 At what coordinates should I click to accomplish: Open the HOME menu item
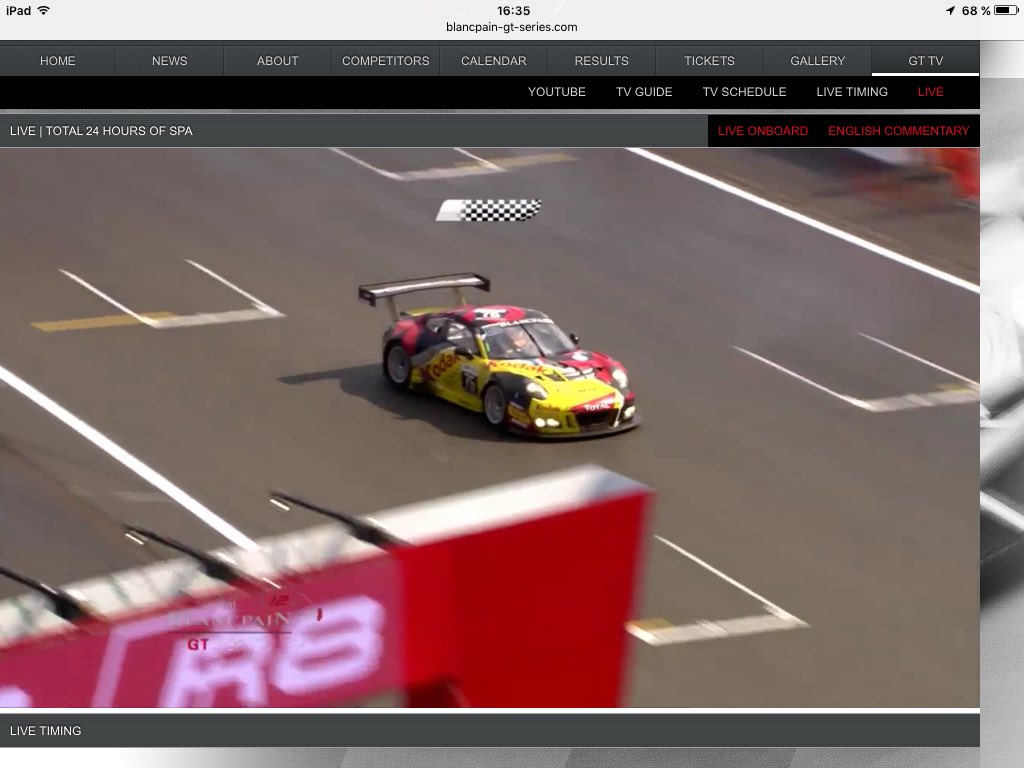(57, 61)
